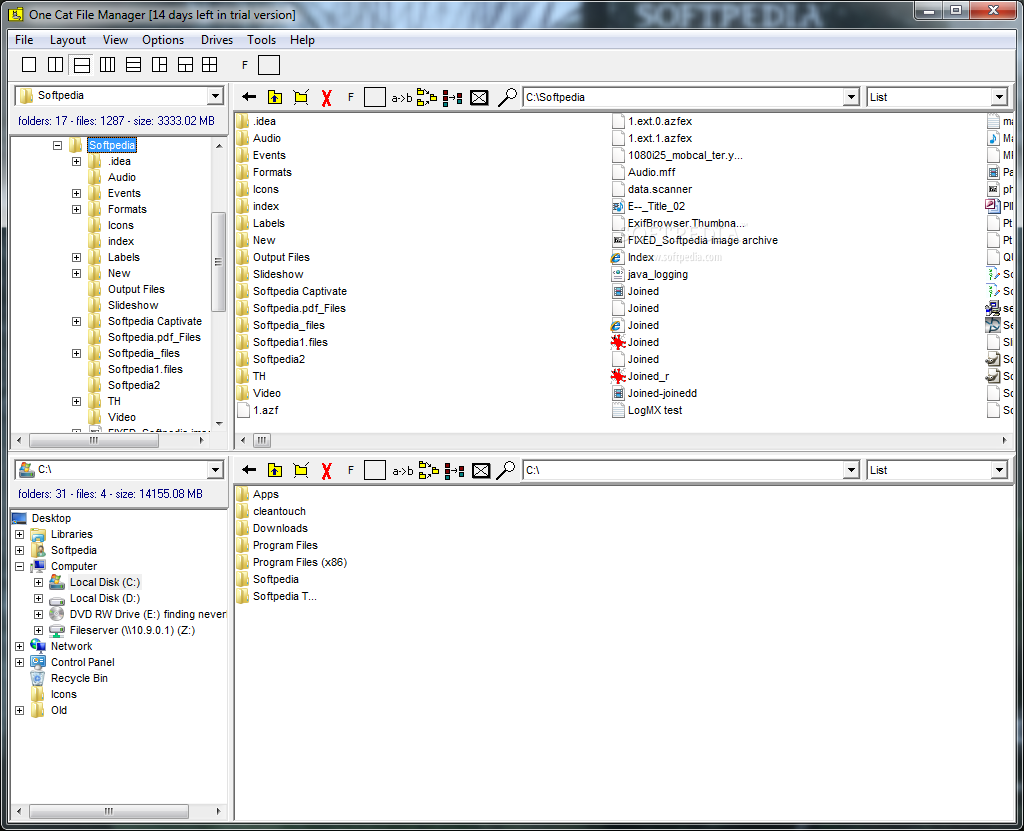Select the layout icon with one left and two right panes
The height and width of the screenshot is (831, 1024).
point(159,65)
